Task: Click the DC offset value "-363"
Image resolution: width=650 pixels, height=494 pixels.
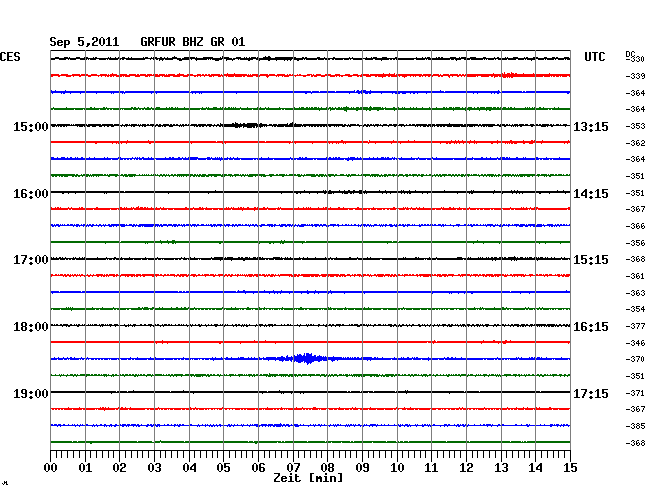Action: pyautogui.click(x=635, y=293)
